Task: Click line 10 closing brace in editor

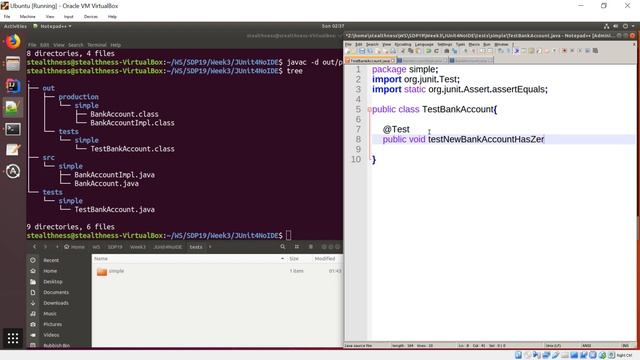Action: (x=374, y=159)
